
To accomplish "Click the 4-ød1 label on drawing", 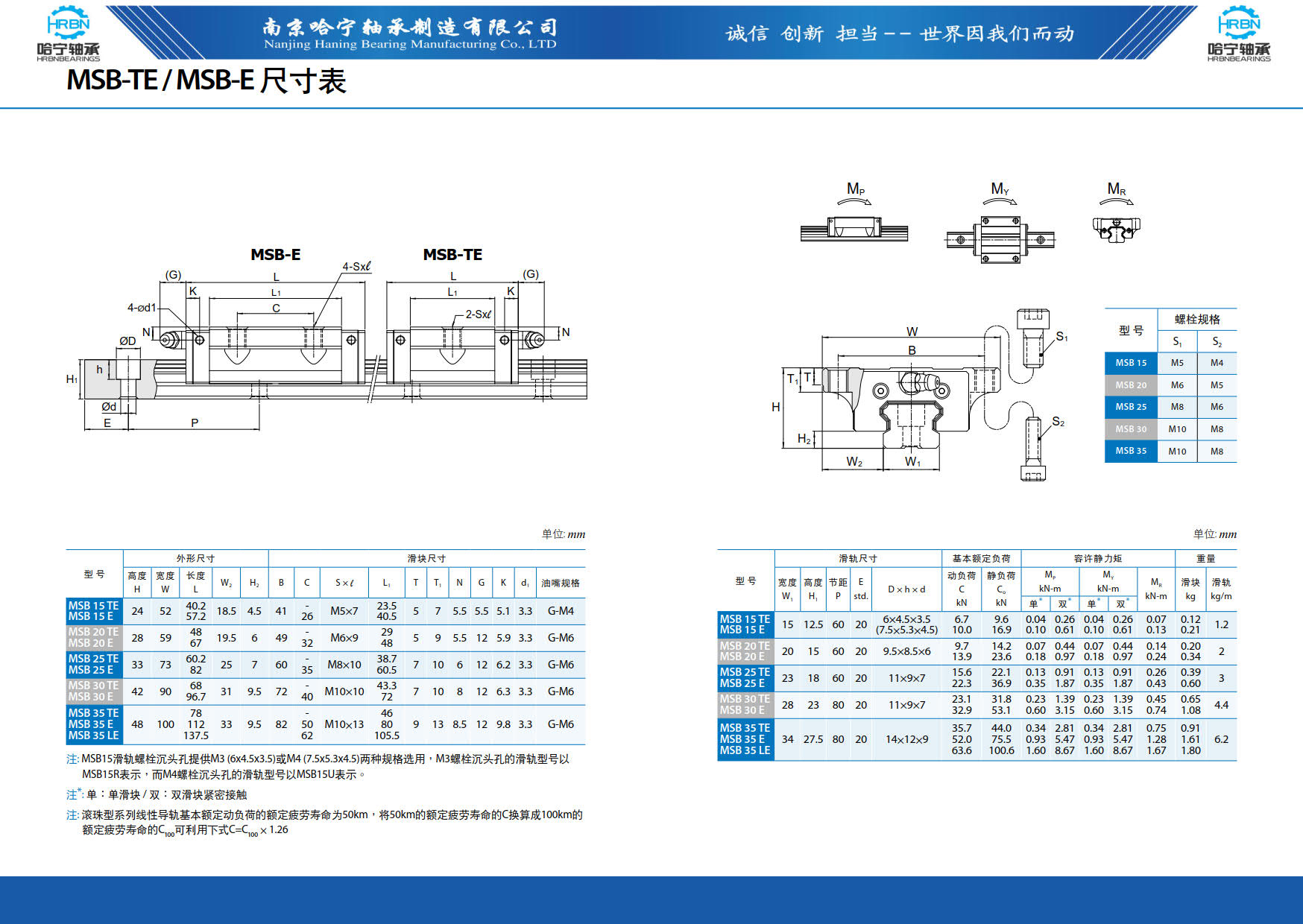I will pos(142,307).
